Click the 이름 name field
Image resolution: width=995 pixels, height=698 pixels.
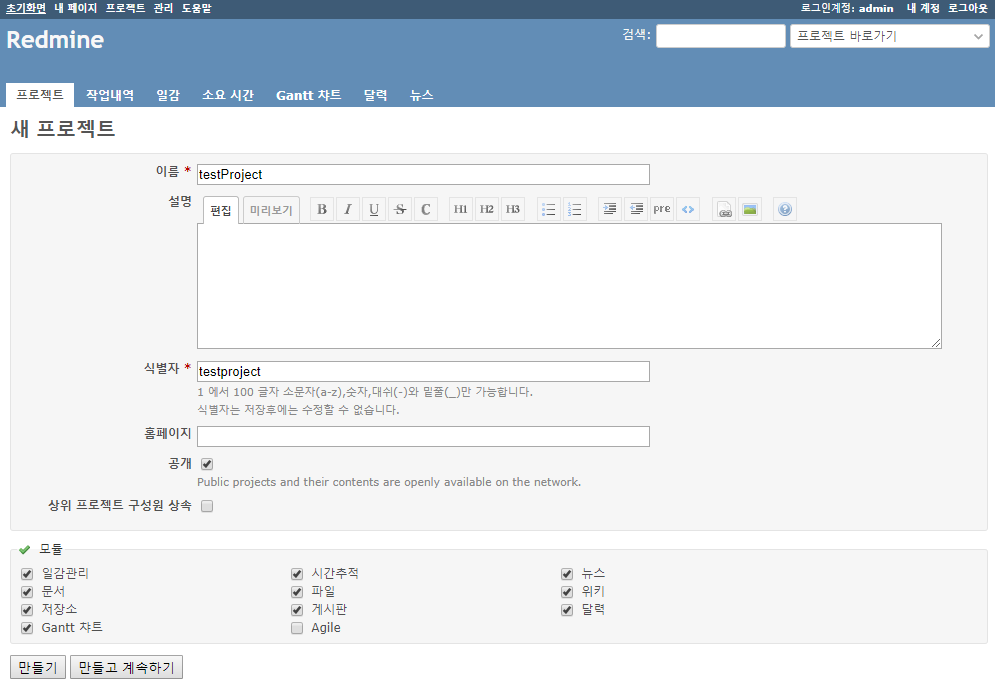pos(423,174)
